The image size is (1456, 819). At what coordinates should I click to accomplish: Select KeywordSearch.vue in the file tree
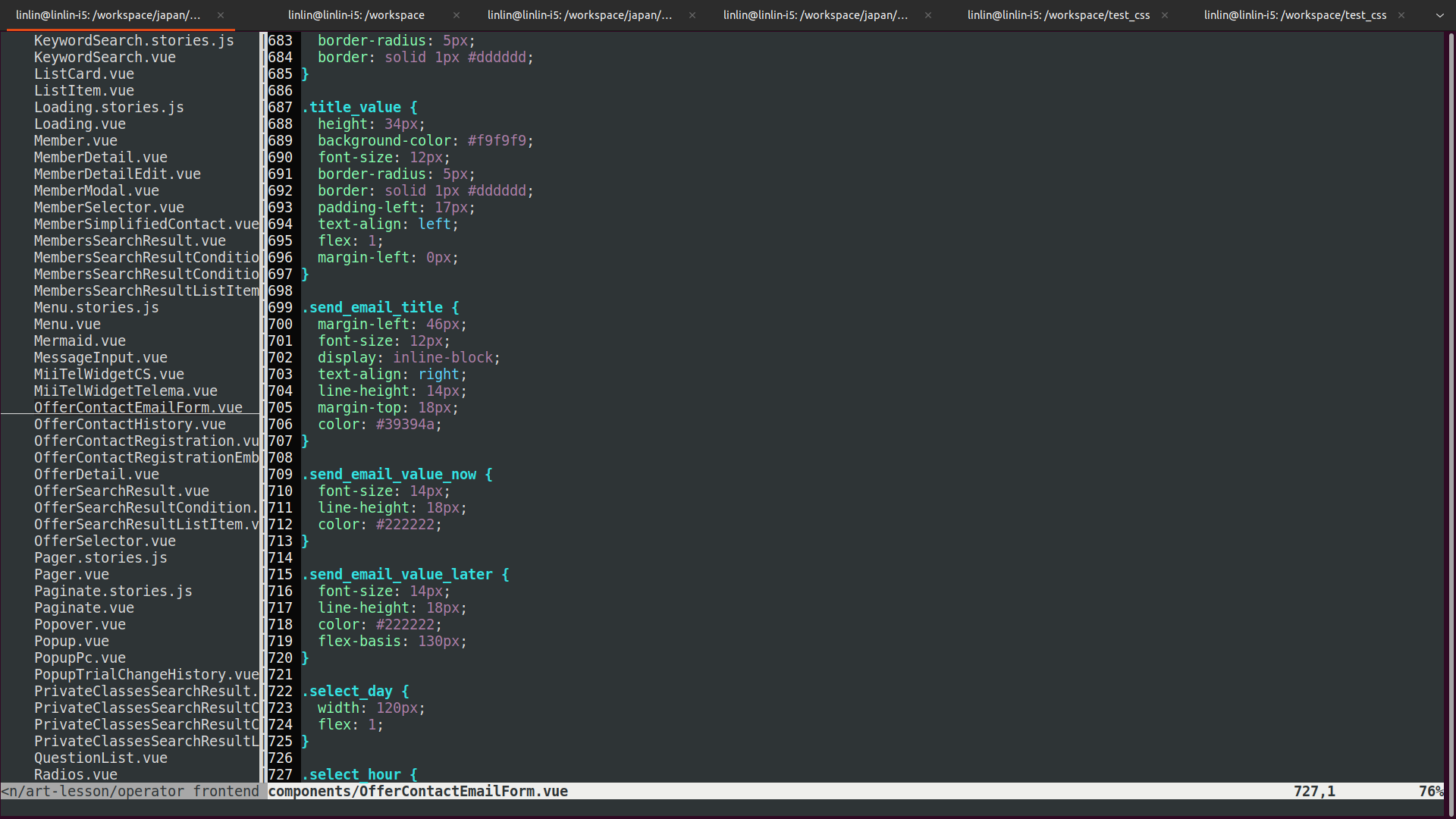pyautogui.click(x=105, y=58)
